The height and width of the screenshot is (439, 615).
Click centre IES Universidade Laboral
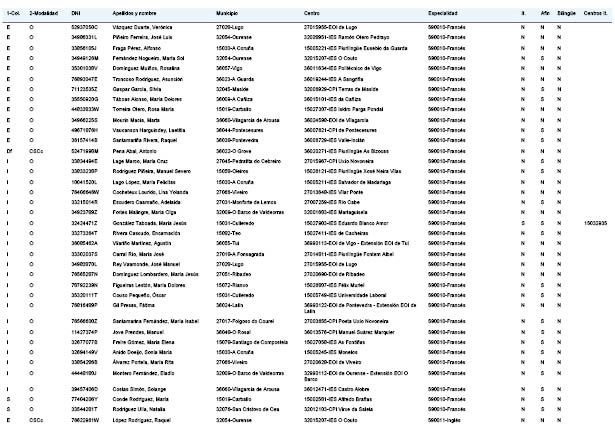[345, 295]
